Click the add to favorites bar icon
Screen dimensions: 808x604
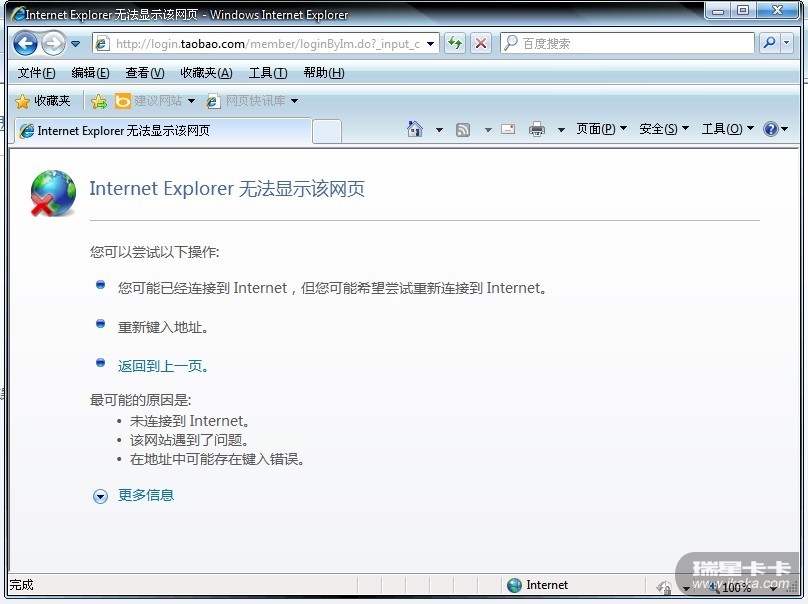(x=98, y=102)
